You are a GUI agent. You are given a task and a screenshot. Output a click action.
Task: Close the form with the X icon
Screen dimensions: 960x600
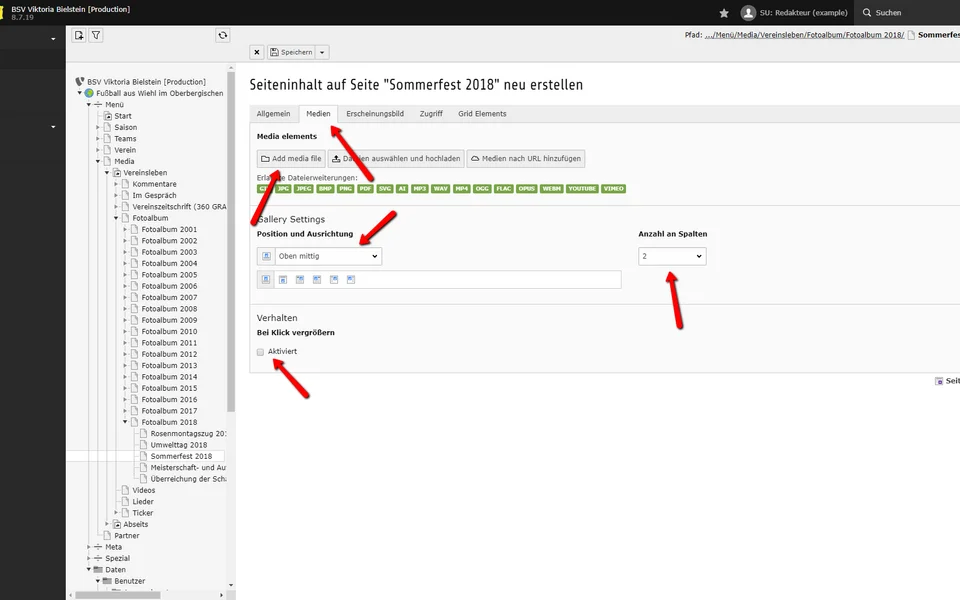coord(257,52)
